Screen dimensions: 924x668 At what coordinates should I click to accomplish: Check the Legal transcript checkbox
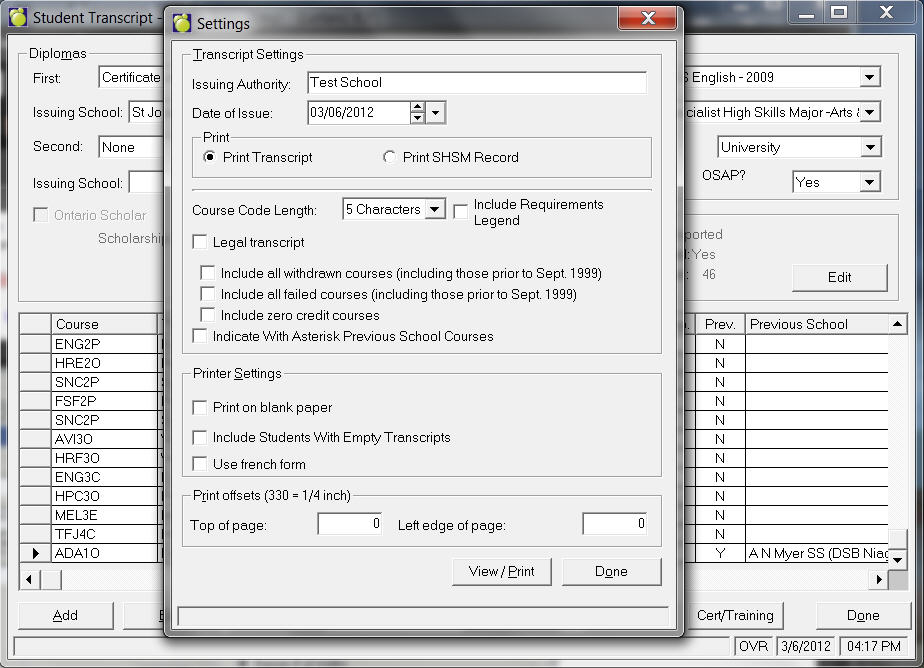click(200, 242)
